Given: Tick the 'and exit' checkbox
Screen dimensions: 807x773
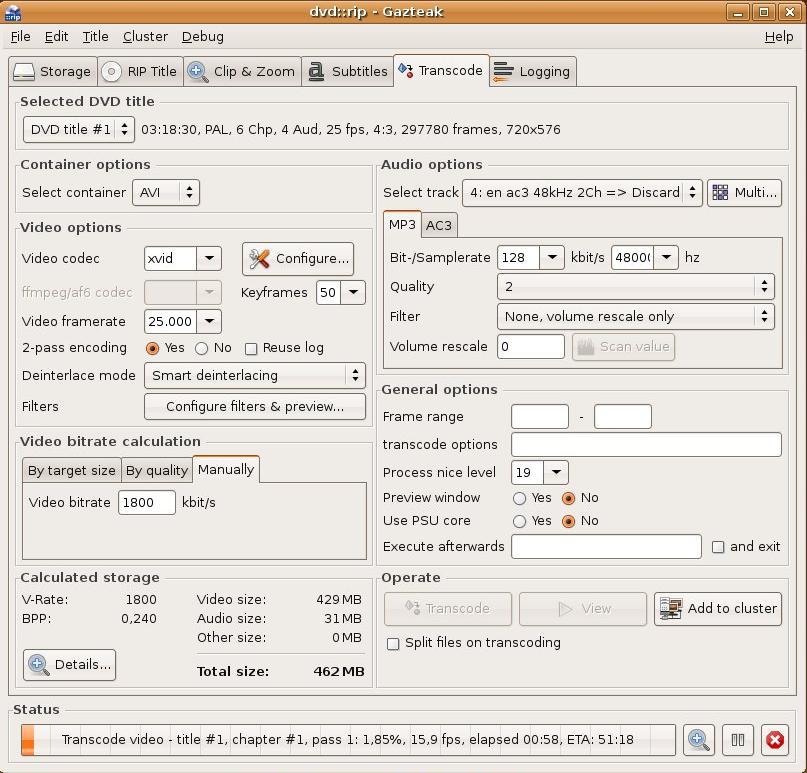Looking at the screenshot, I should pos(718,547).
